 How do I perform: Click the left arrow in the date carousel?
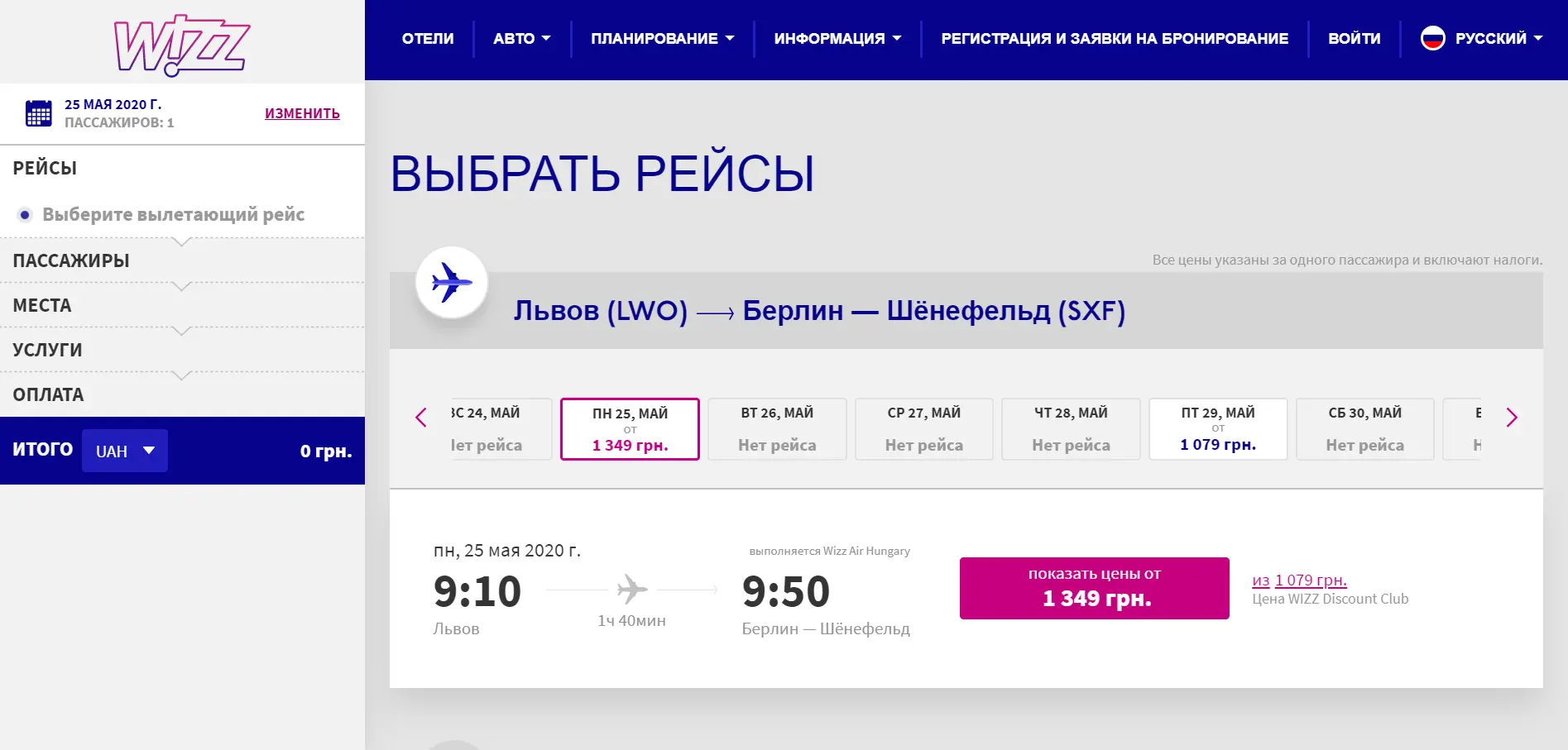click(421, 418)
